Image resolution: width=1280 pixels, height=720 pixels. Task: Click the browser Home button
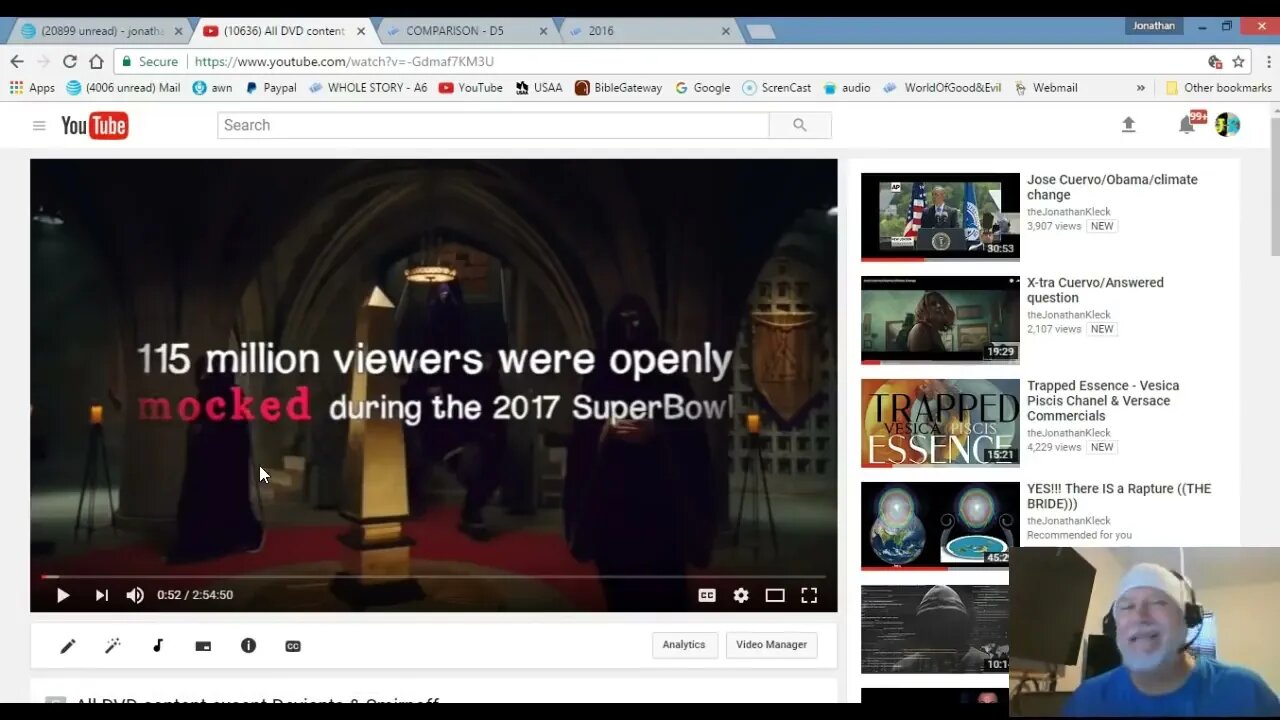pos(96,61)
